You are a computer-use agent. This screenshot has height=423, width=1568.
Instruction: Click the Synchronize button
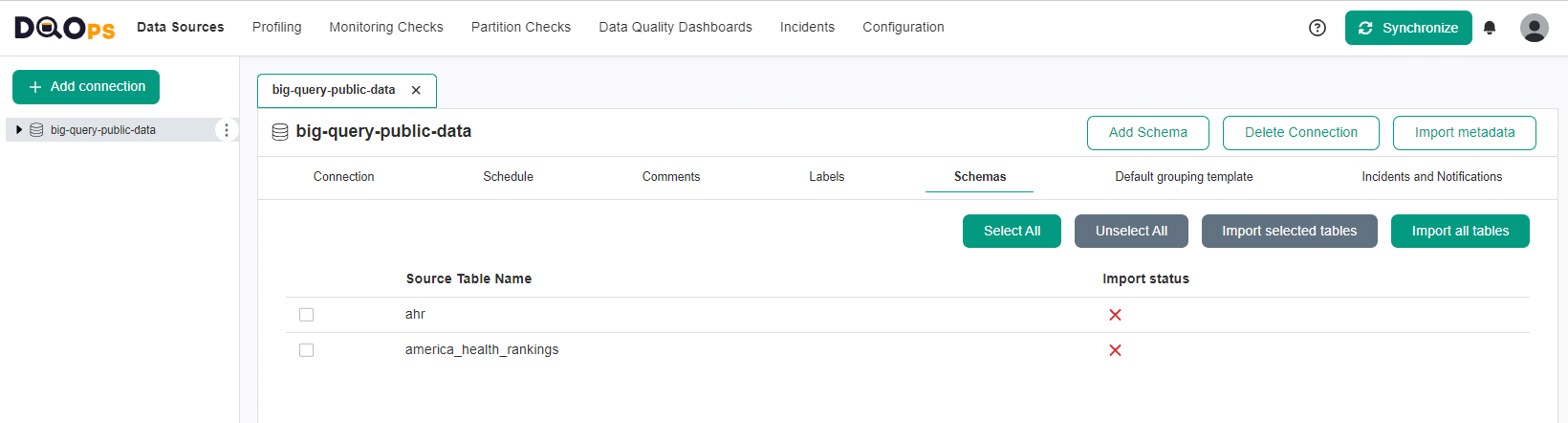click(x=1408, y=28)
